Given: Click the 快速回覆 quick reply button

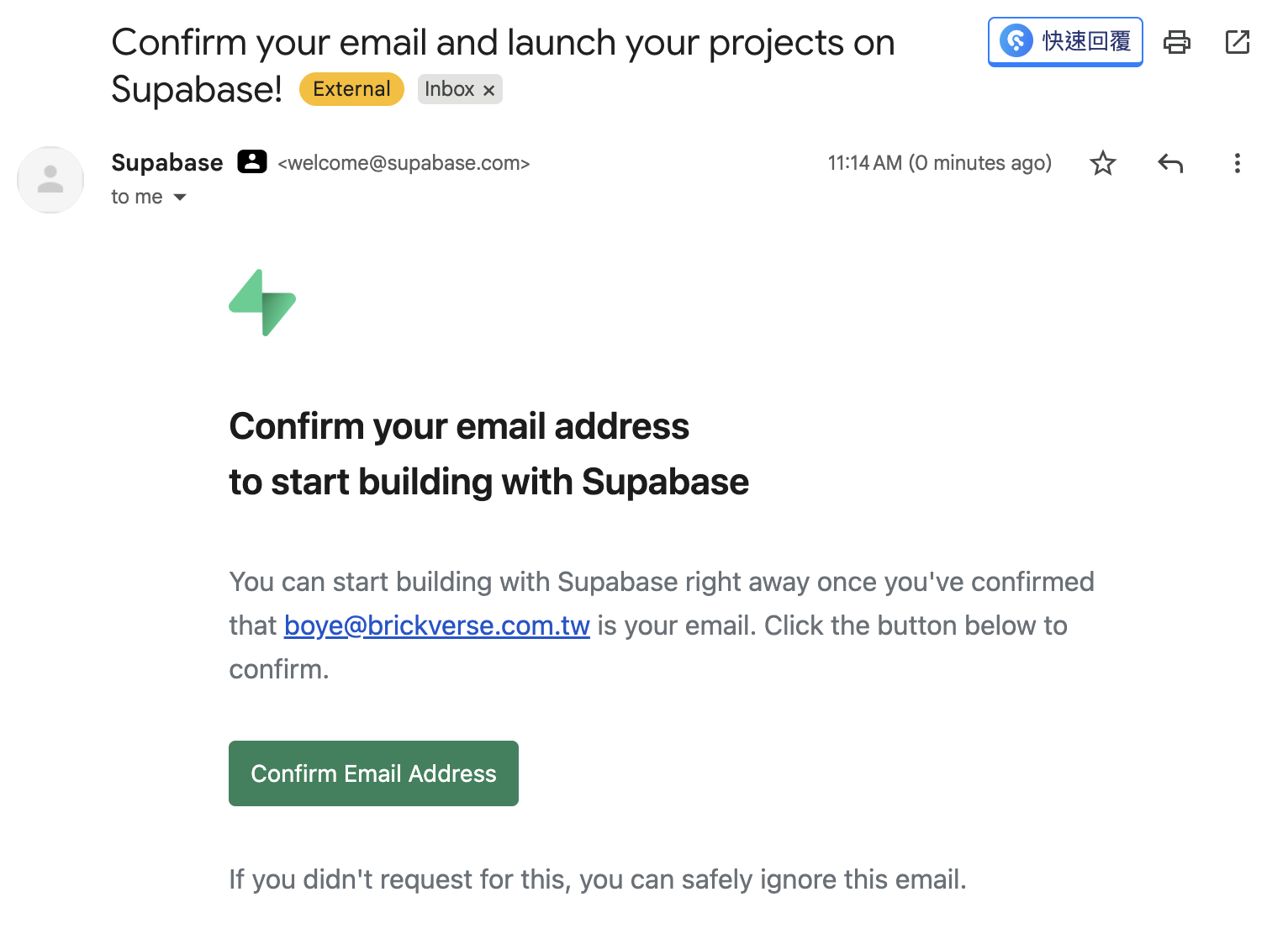Looking at the screenshot, I should click(1065, 41).
